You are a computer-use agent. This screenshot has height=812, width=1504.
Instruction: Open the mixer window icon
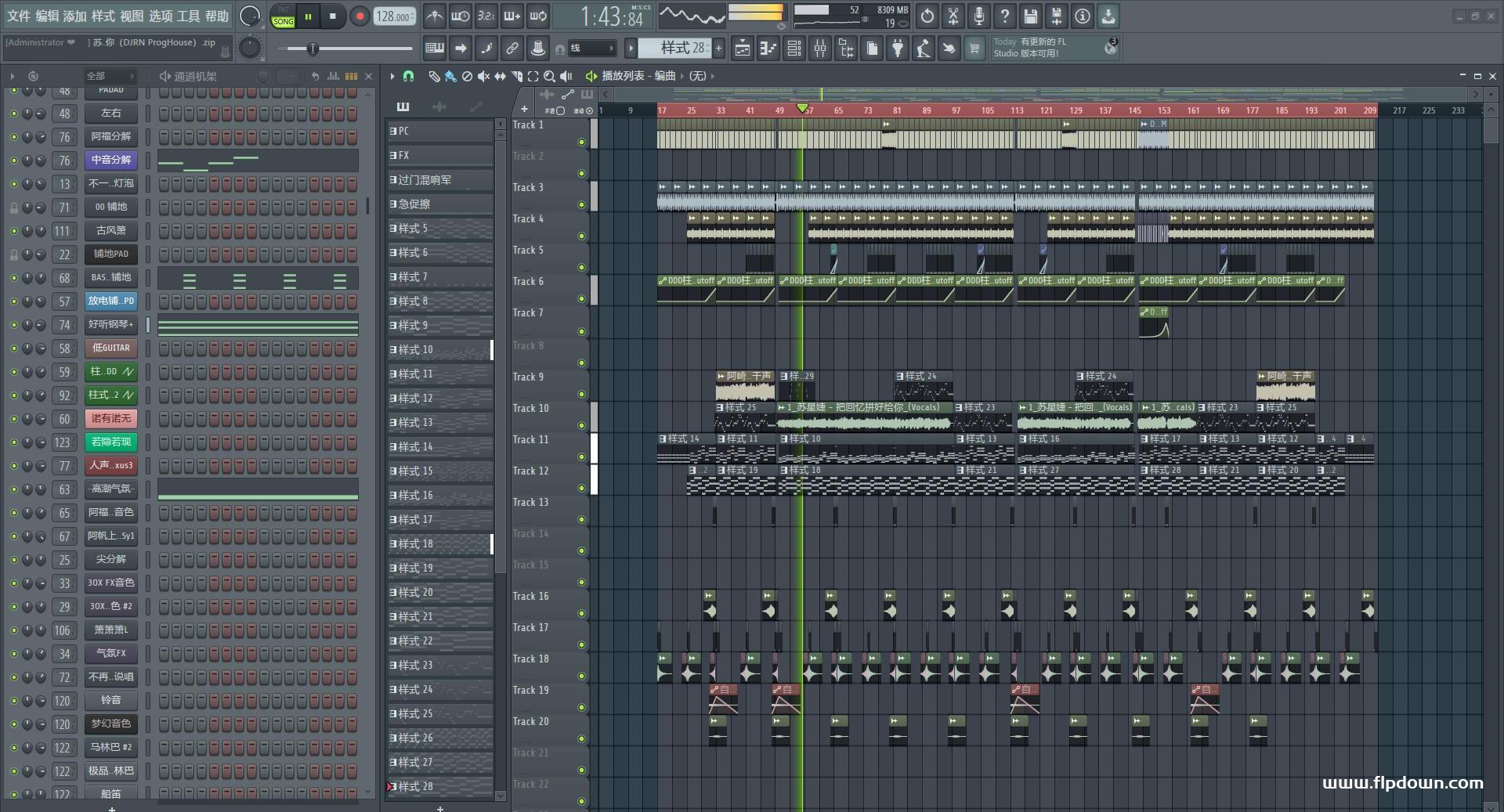point(820,49)
